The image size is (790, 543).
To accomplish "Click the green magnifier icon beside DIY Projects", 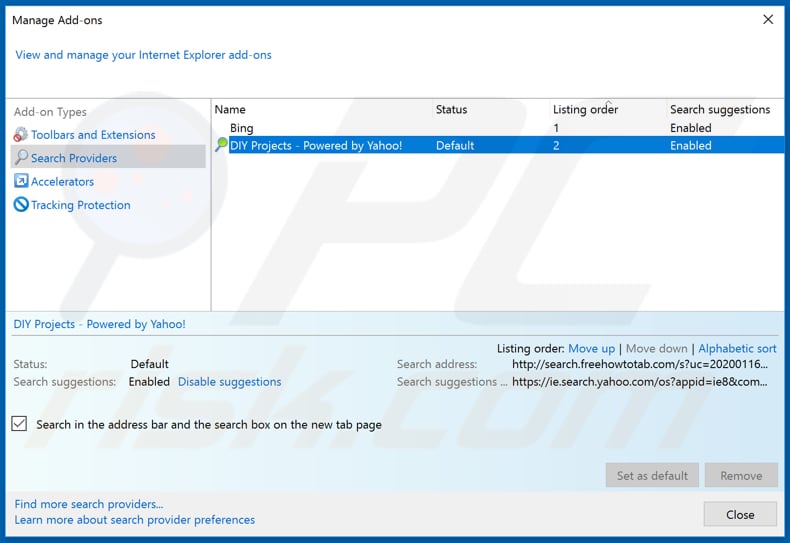I will [x=221, y=145].
